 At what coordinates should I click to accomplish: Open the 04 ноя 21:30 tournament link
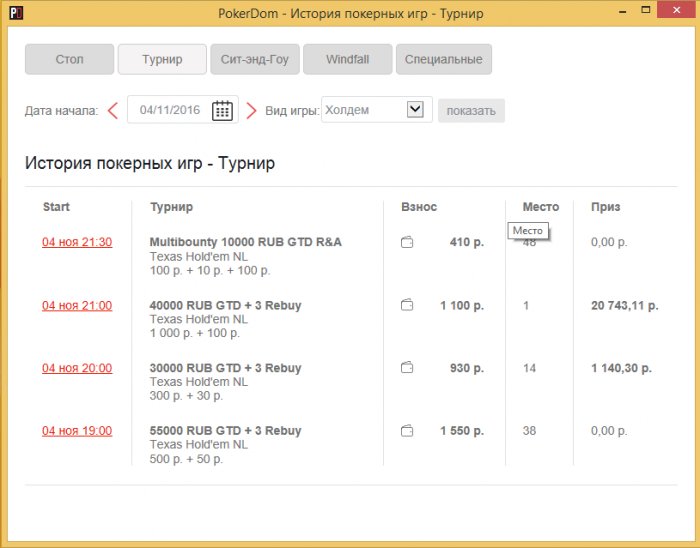tap(77, 242)
